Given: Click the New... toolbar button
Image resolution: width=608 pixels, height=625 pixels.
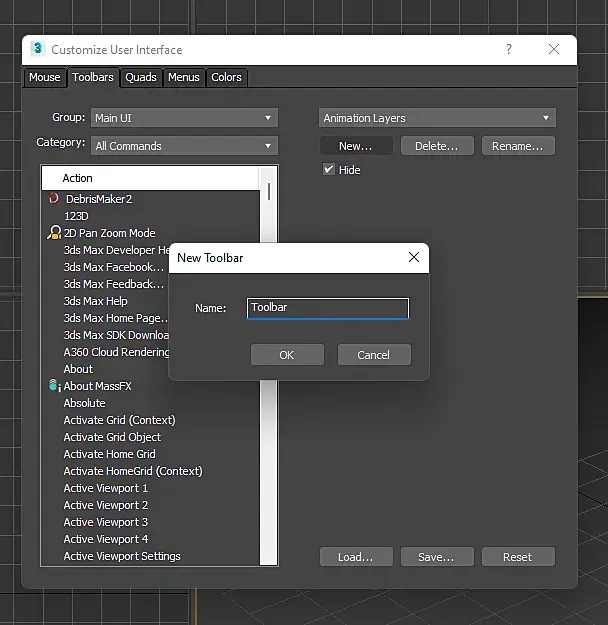Looking at the screenshot, I should [356, 146].
